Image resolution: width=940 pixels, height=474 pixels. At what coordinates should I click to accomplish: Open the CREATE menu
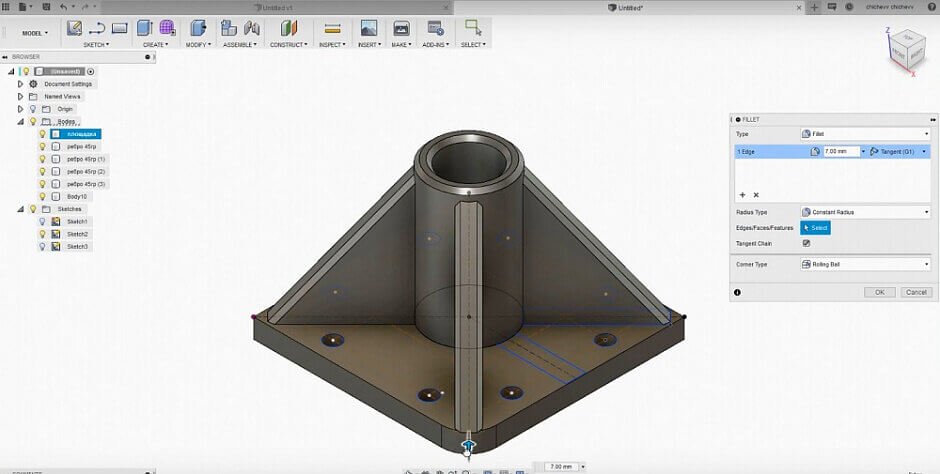(155, 45)
